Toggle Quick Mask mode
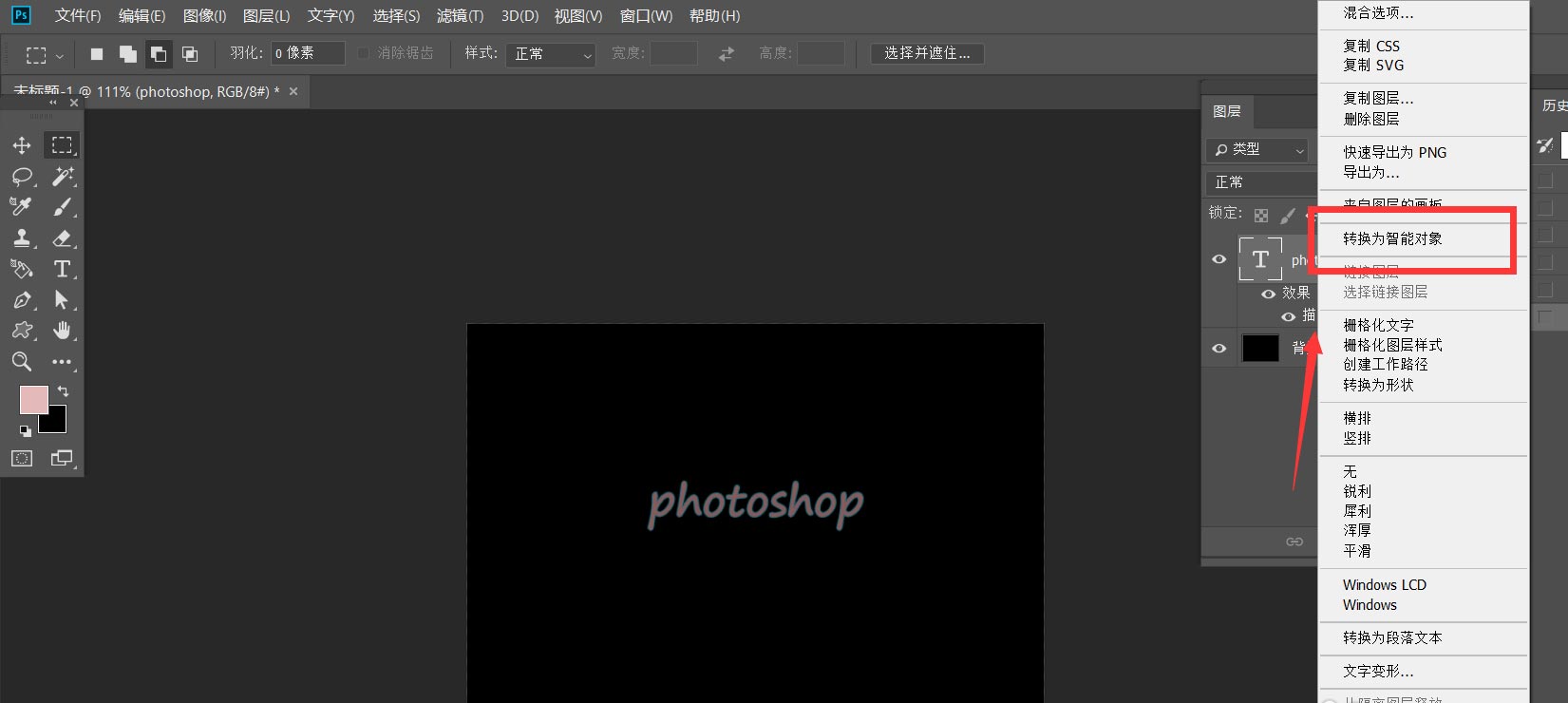This screenshot has height=703, width=1568. pyautogui.click(x=22, y=459)
